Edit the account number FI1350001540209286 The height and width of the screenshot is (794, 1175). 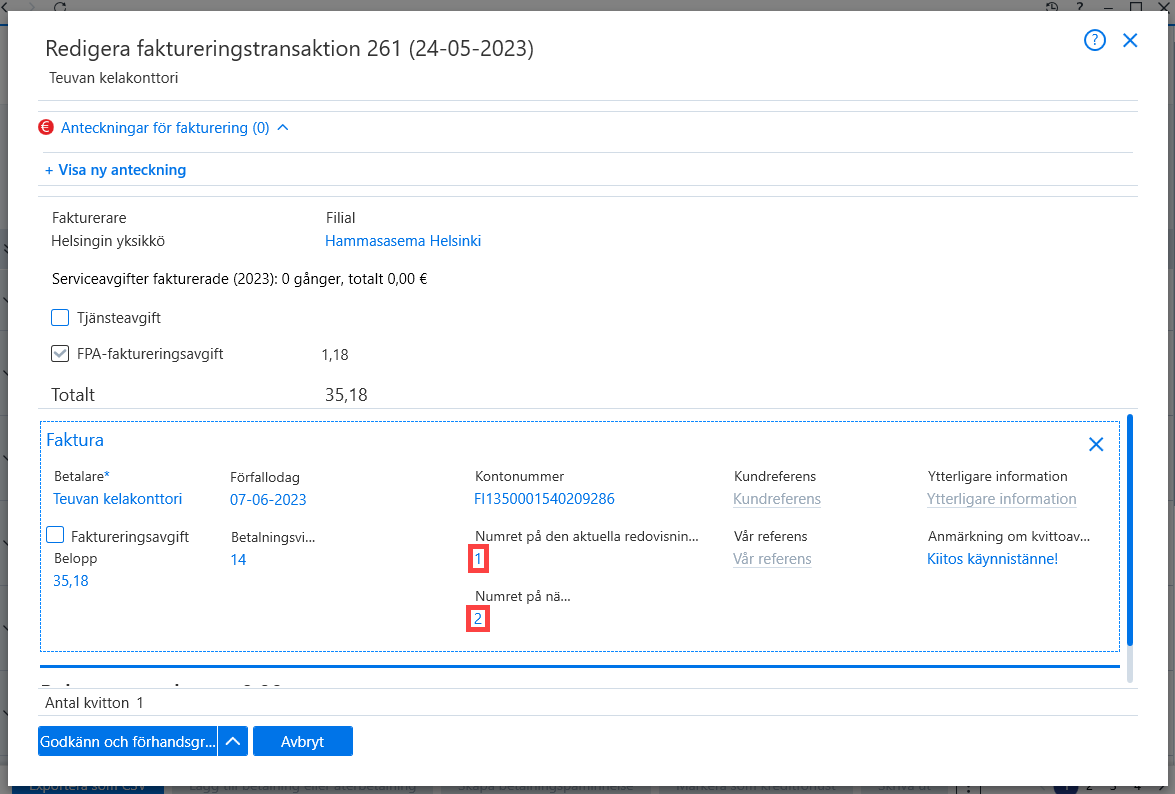click(544, 499)
